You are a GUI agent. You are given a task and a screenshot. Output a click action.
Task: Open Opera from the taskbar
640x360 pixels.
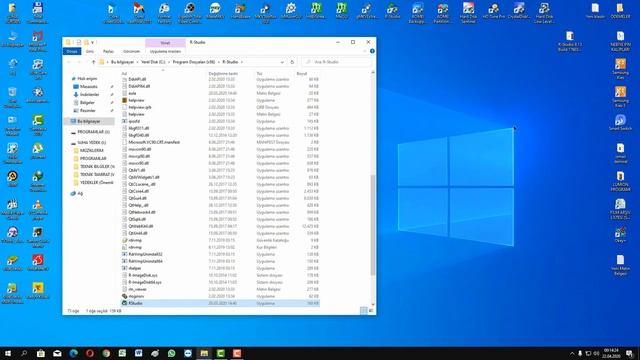pos(90,353)
